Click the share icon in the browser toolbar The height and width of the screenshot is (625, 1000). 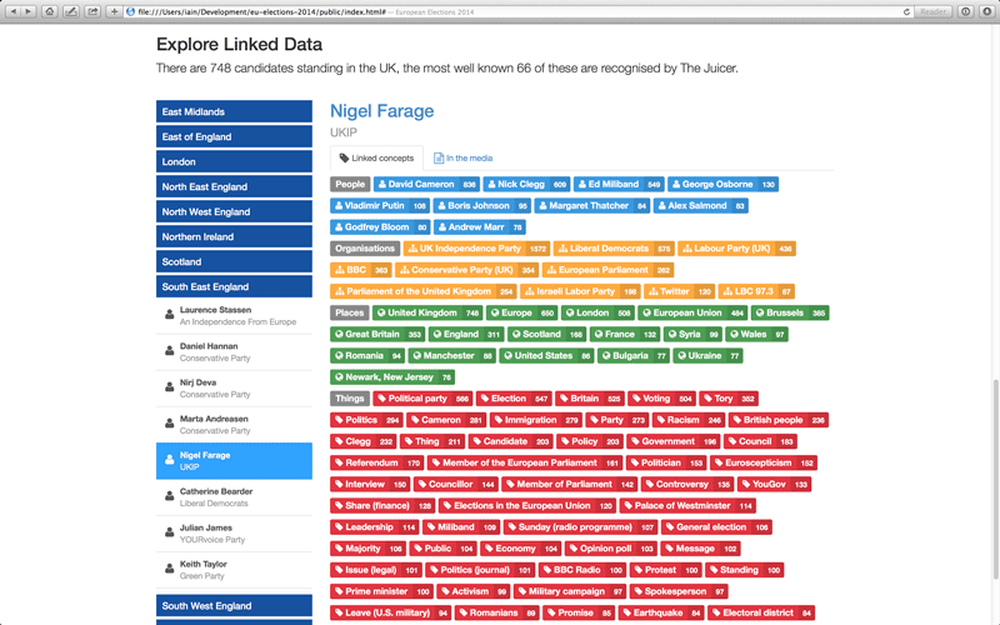pyautogui.click(x=92, y=11)
